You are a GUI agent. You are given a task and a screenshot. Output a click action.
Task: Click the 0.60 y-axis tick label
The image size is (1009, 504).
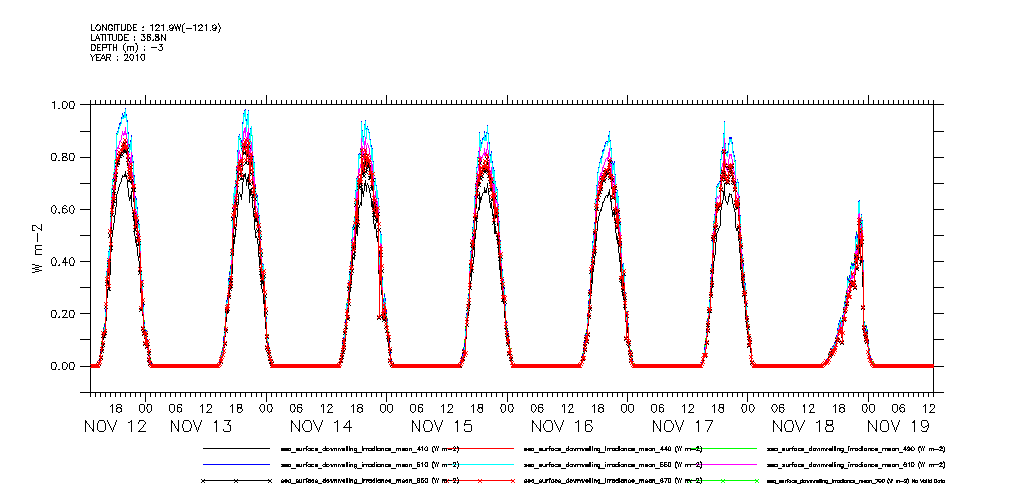click(63, 209)
